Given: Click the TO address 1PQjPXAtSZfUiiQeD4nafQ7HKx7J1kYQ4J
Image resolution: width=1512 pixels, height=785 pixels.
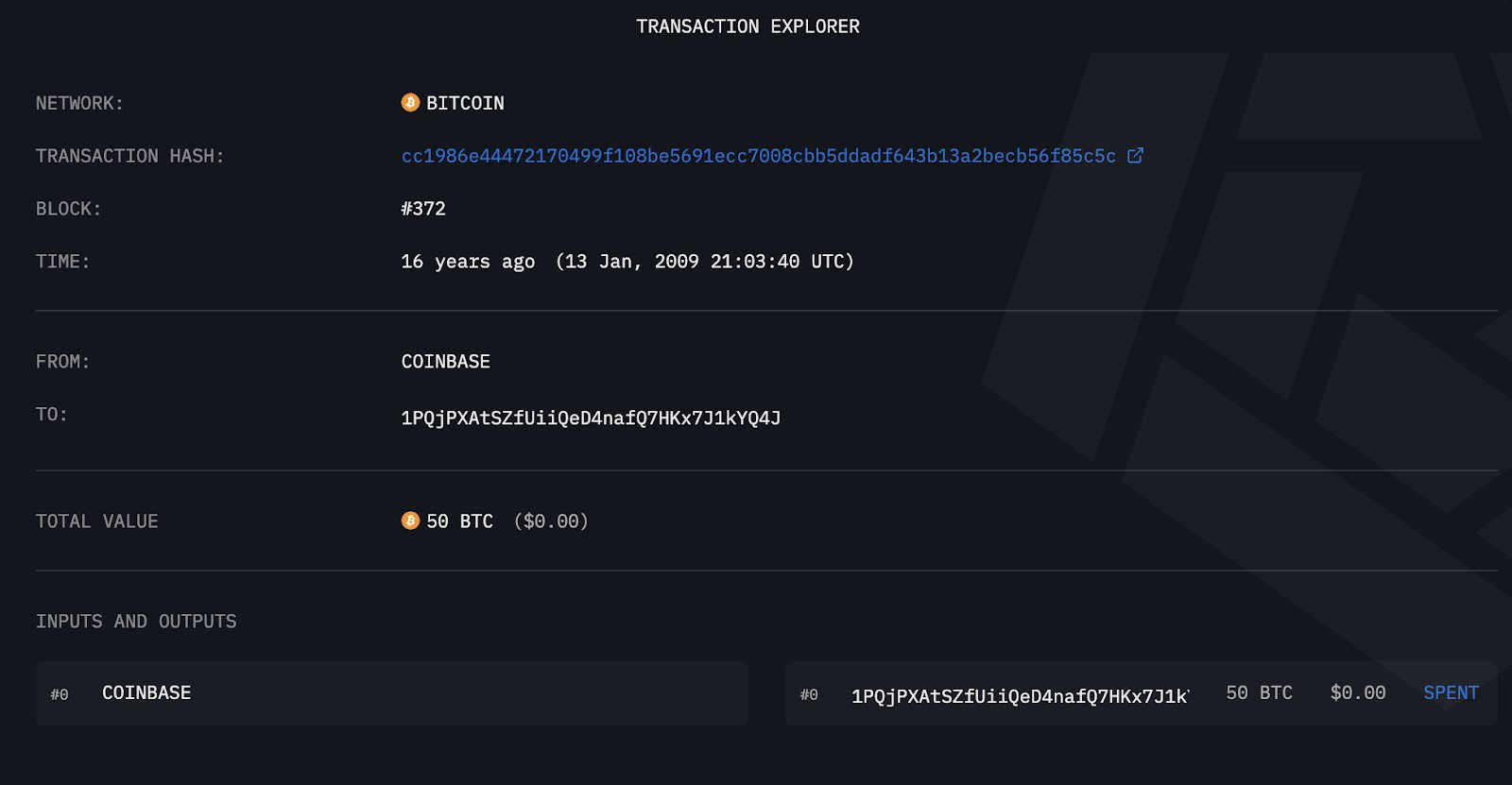Looking at the screenshot, I should pyautogui.click(x=591, y=415).
